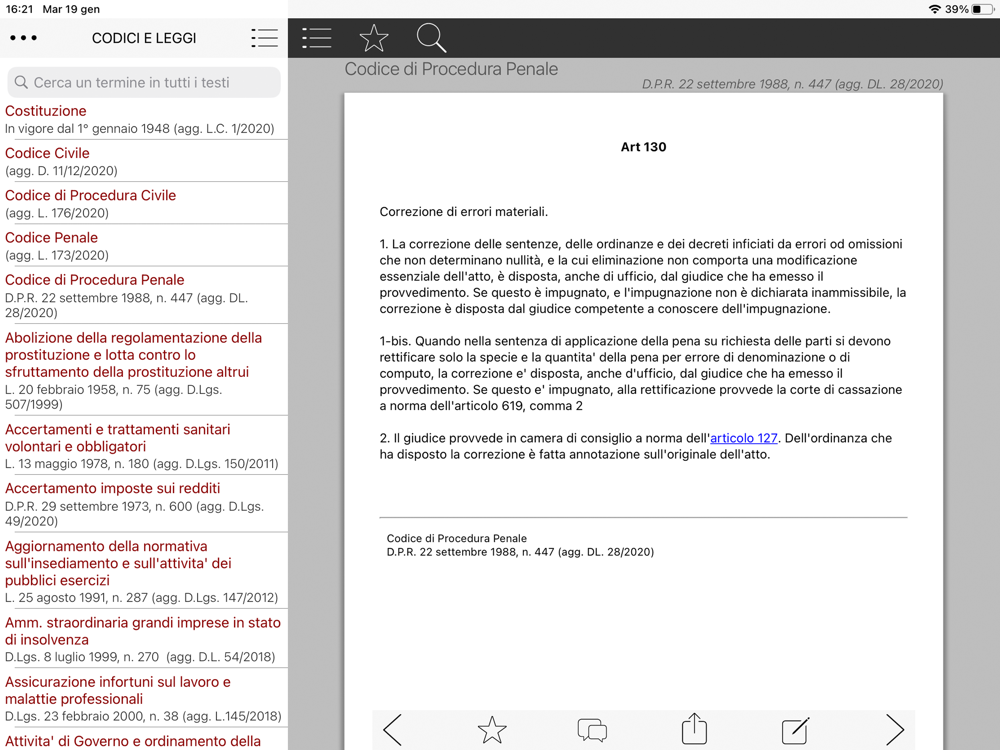Add a note with the edit icon
This screenshot has width=1000, height=750.
[795, 730]
